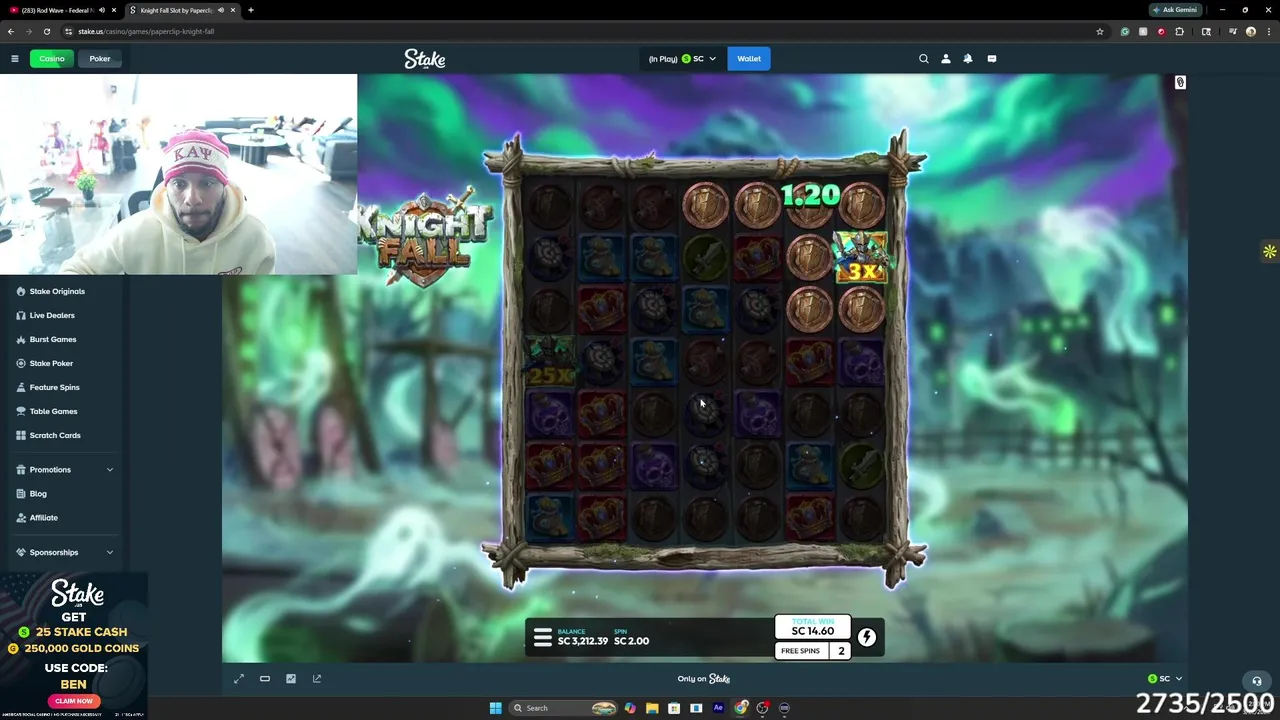The image size is (1280, 720).
Task: Pop out the game window
Action: (x=317, y=679)
